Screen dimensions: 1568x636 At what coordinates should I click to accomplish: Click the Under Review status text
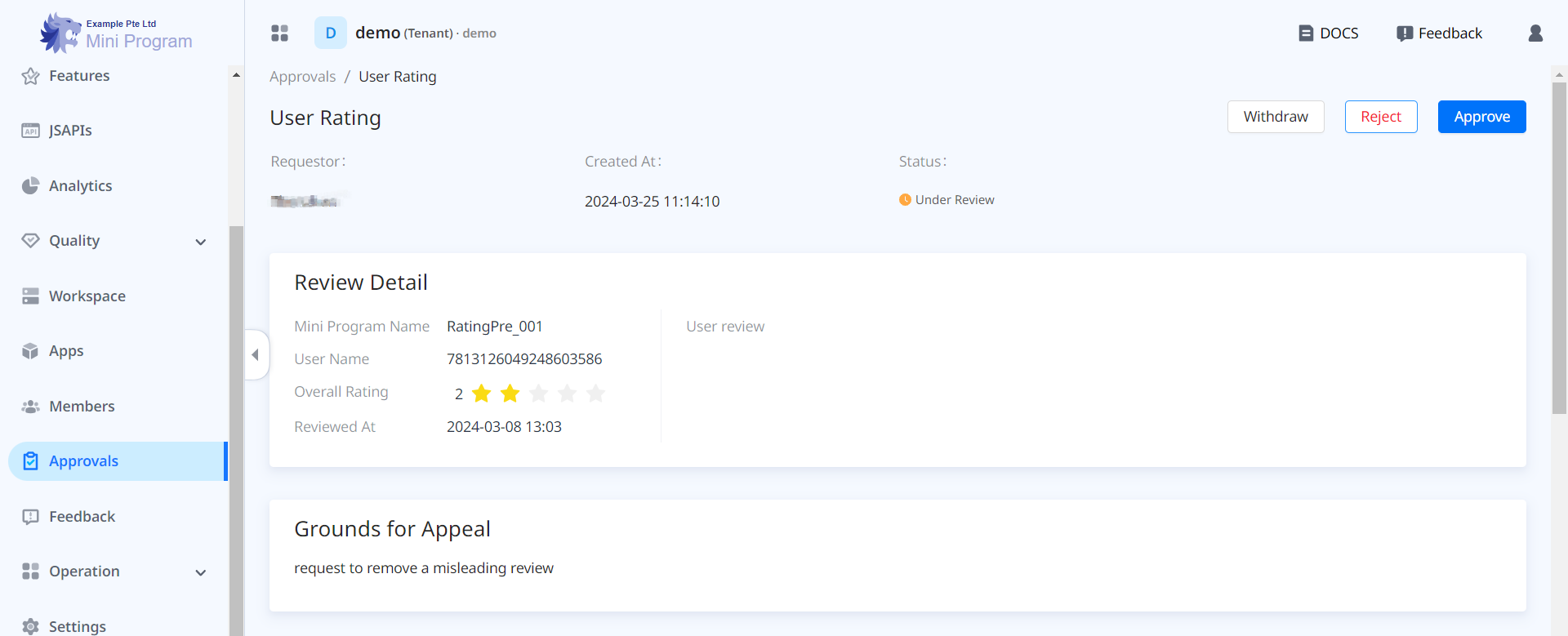[955, 200]
